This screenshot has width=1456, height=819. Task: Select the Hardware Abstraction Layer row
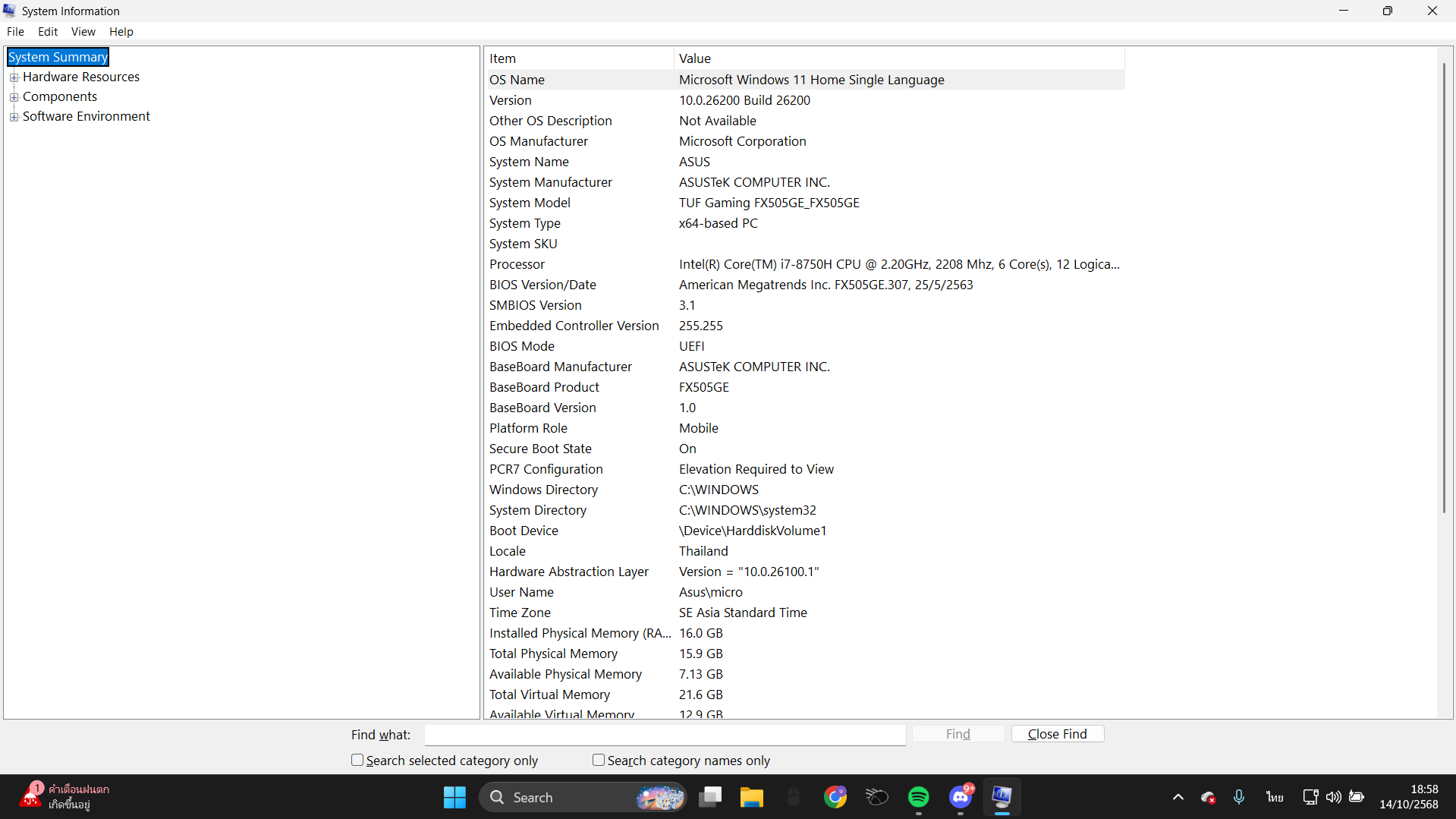click(804, 572)
